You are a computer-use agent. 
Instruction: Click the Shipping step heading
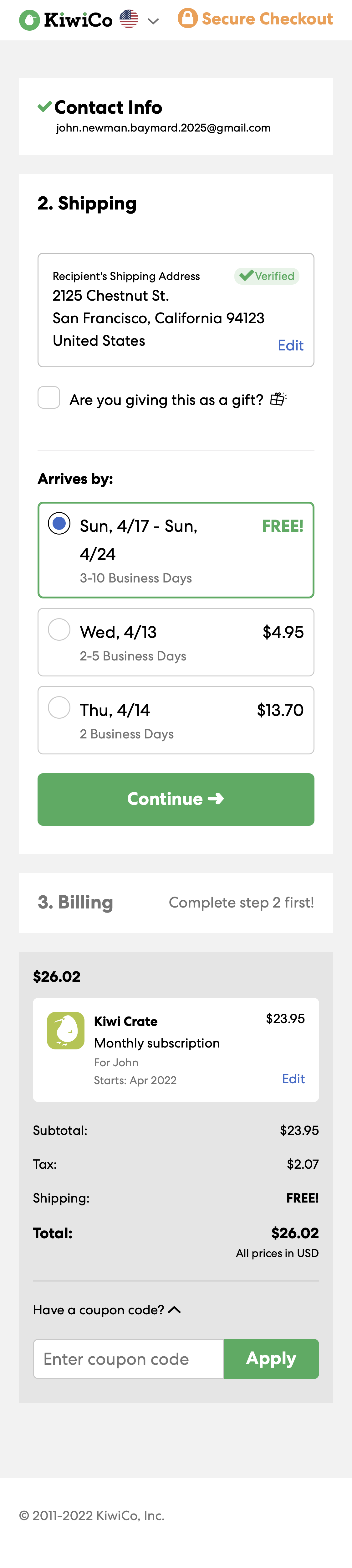tap(86, 203)
